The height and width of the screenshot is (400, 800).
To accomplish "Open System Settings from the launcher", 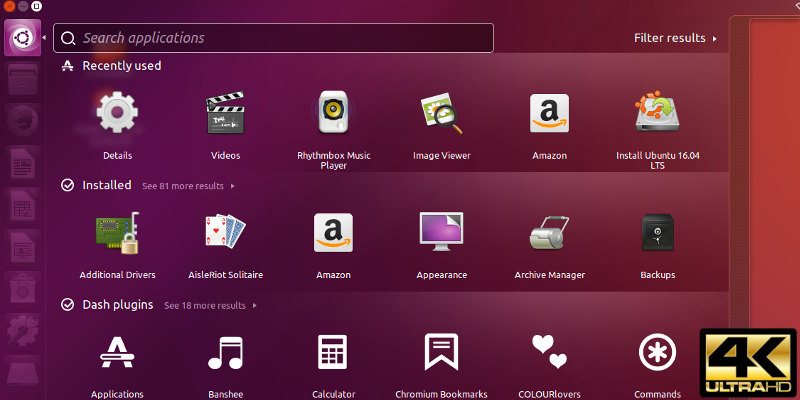I will pos(23,331).
